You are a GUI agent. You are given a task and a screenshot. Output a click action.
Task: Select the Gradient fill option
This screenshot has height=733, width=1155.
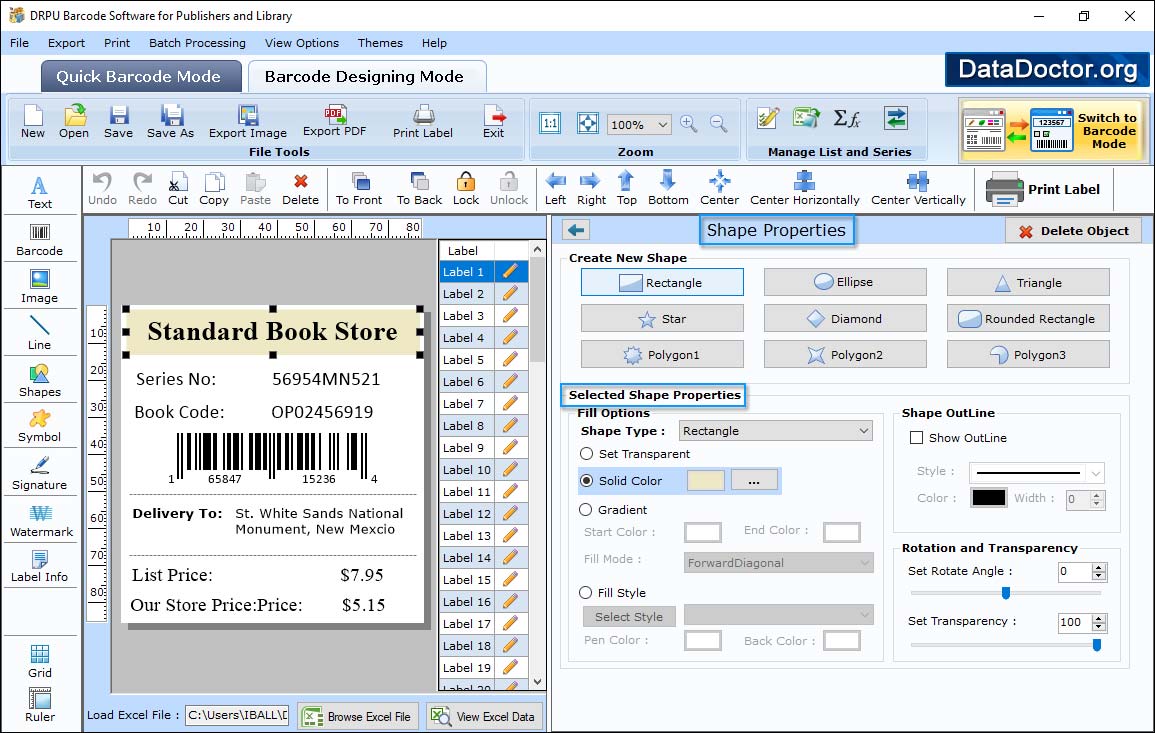586,510
